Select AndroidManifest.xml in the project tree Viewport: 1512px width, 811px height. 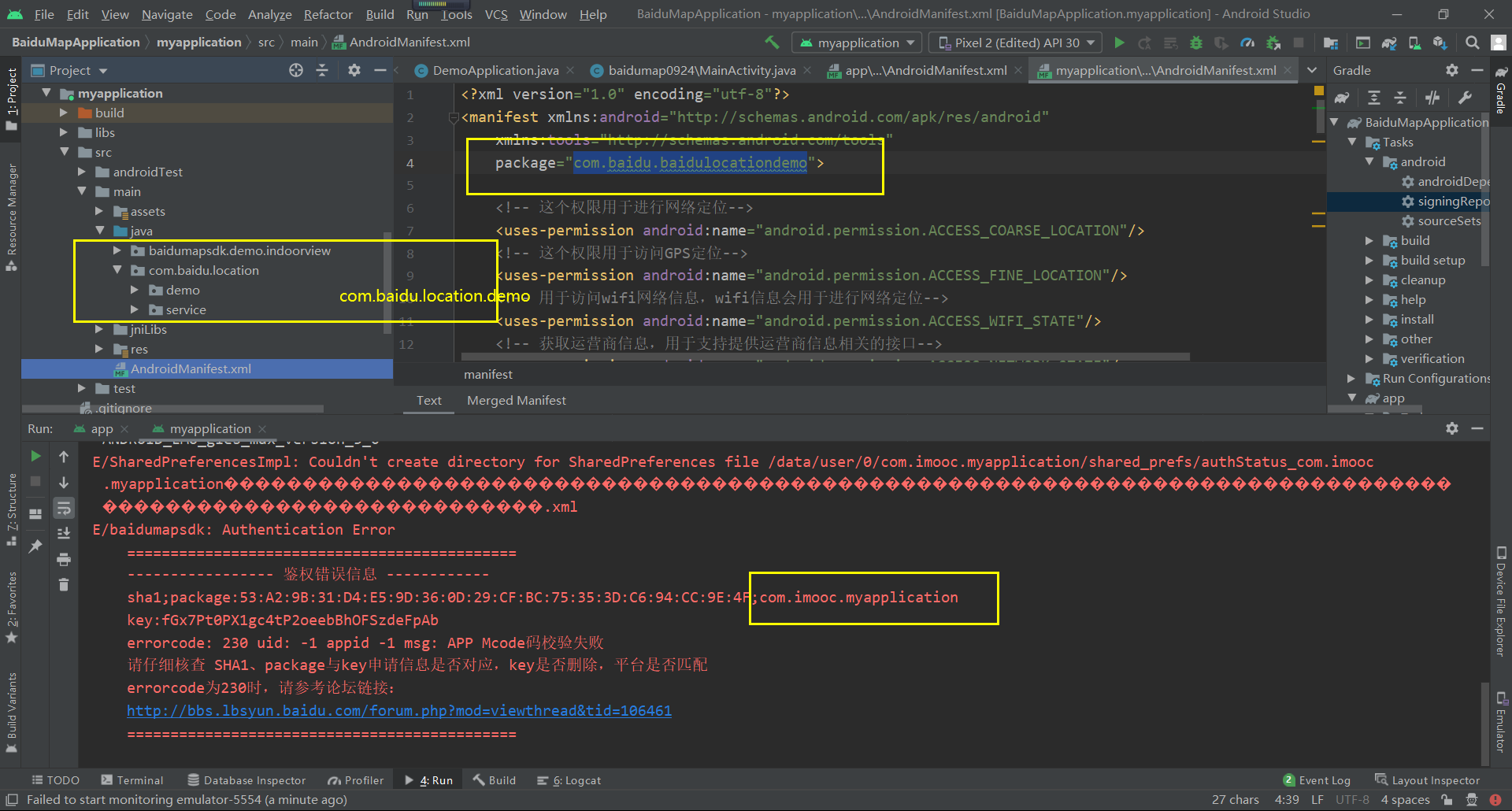tap(191, 368)
